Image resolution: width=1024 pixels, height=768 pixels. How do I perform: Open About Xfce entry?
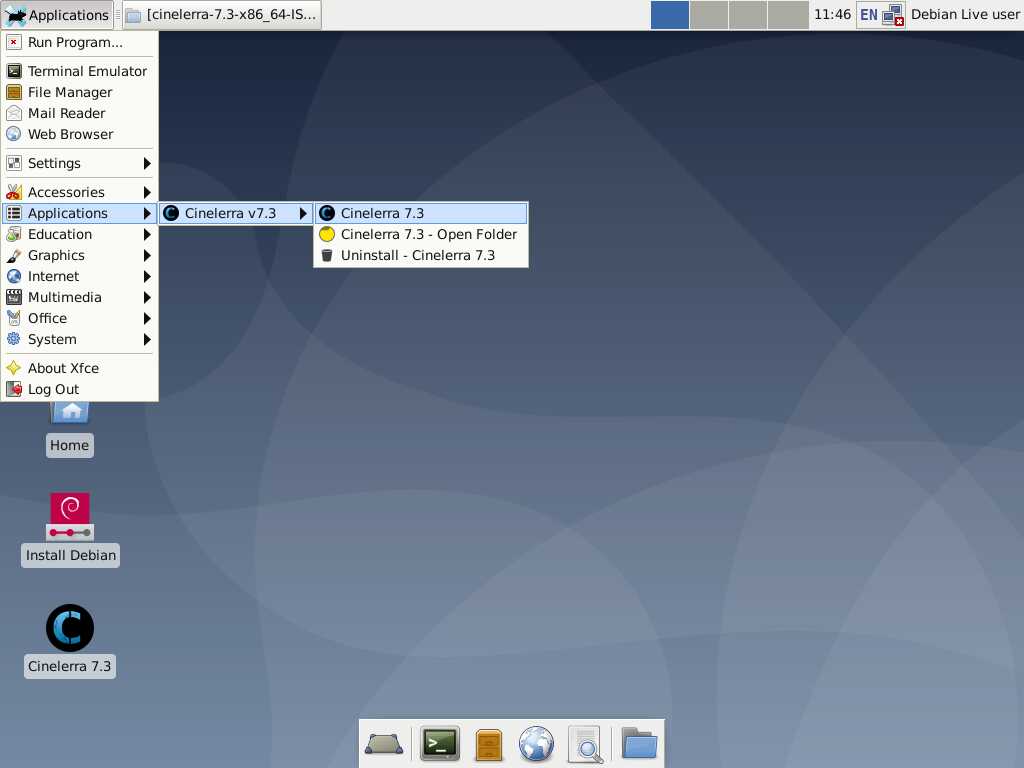[79, 368]
